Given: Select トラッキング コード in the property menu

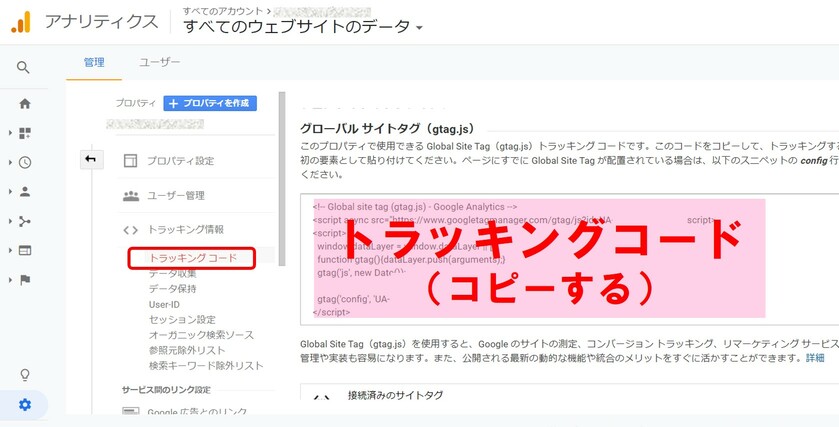Looking at the screenshot, I should click(192, 258).
